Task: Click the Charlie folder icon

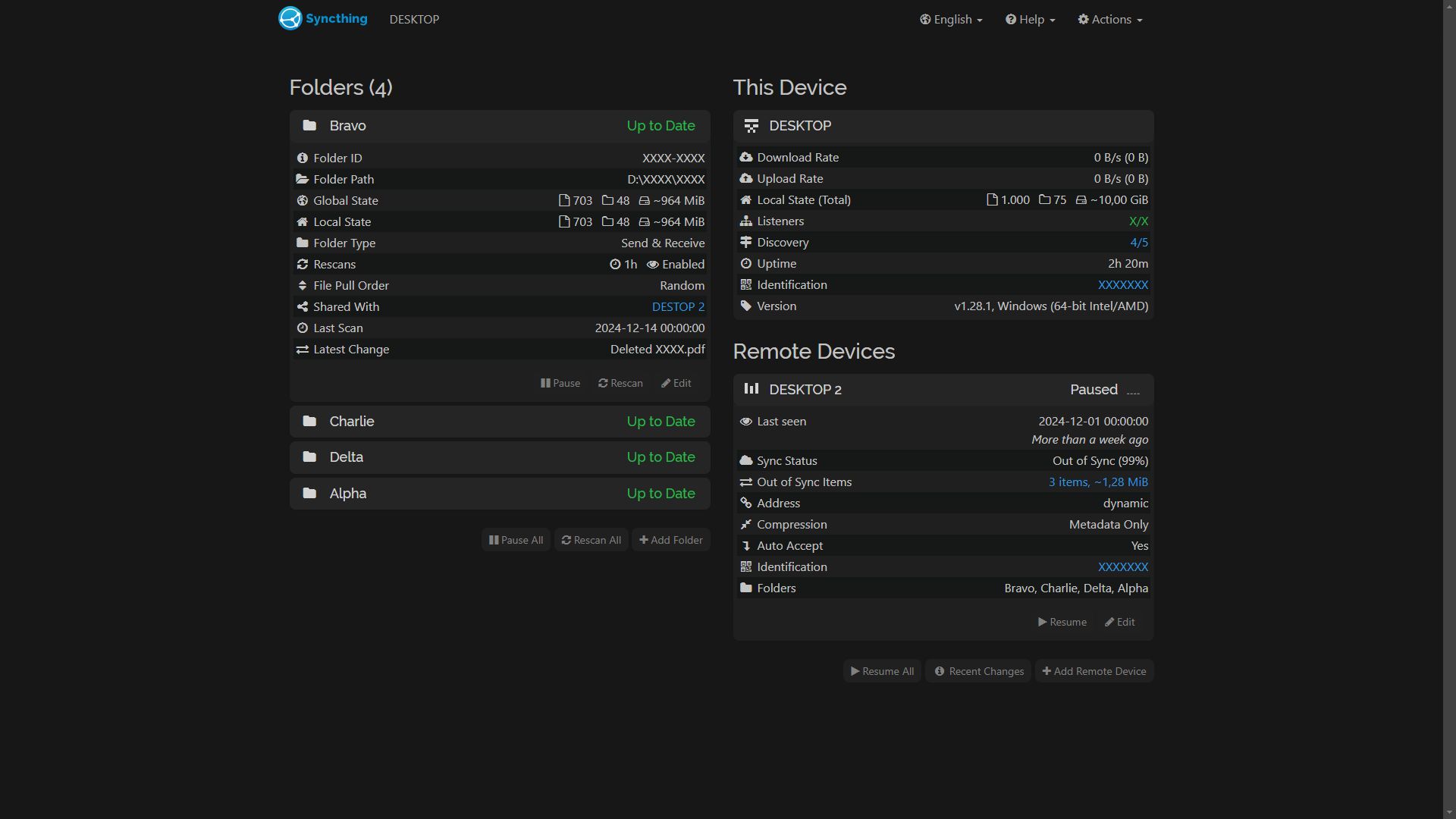Action: [309, 421]
